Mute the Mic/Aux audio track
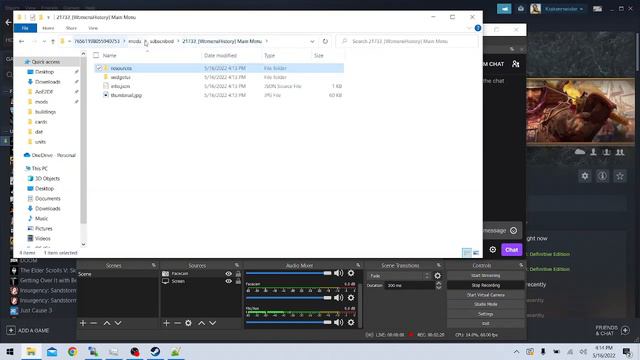Viewport: 640px width, 360px height. [338, 322]
